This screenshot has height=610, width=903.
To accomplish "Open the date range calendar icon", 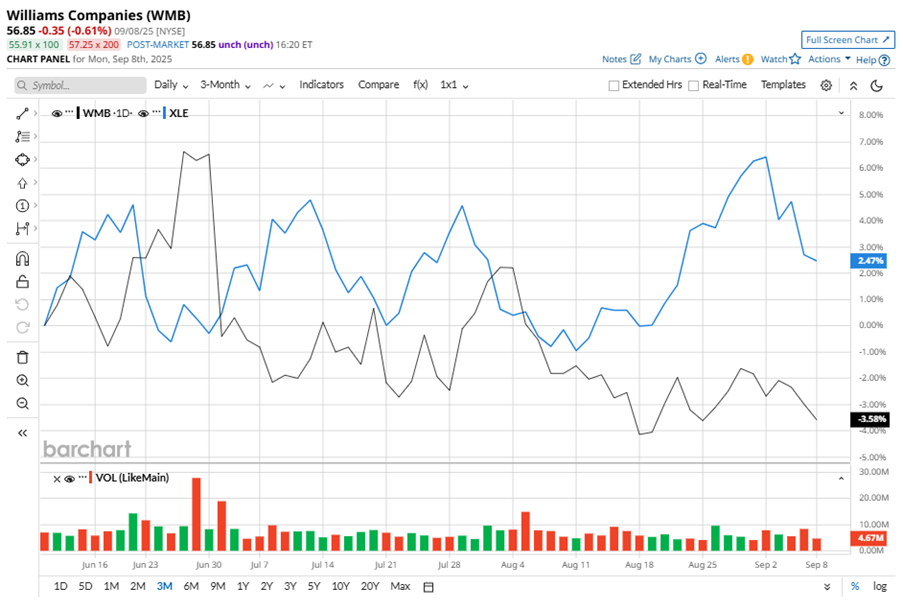I will pos(428,587).
